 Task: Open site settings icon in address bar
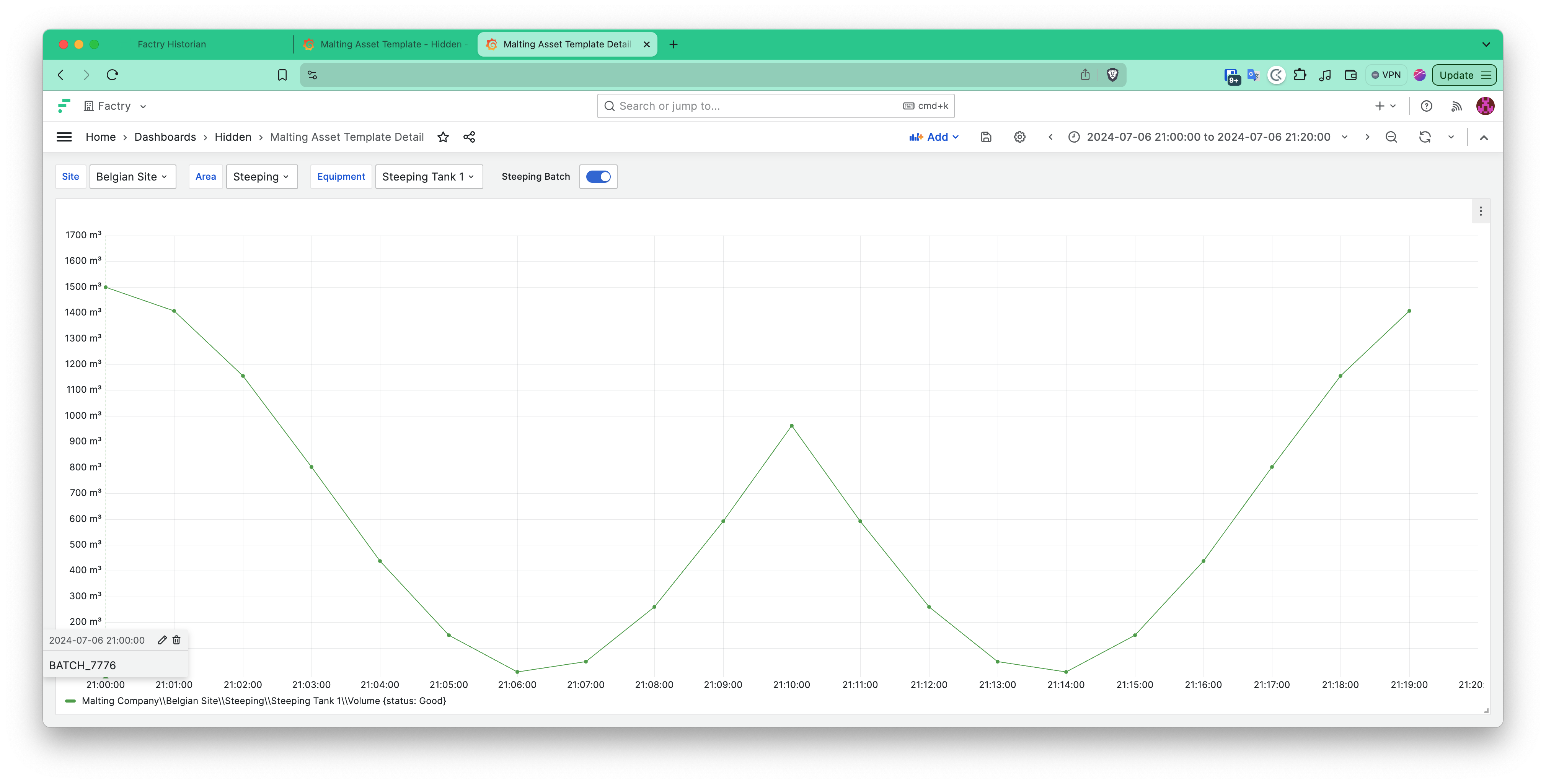(x=312, y=75)
